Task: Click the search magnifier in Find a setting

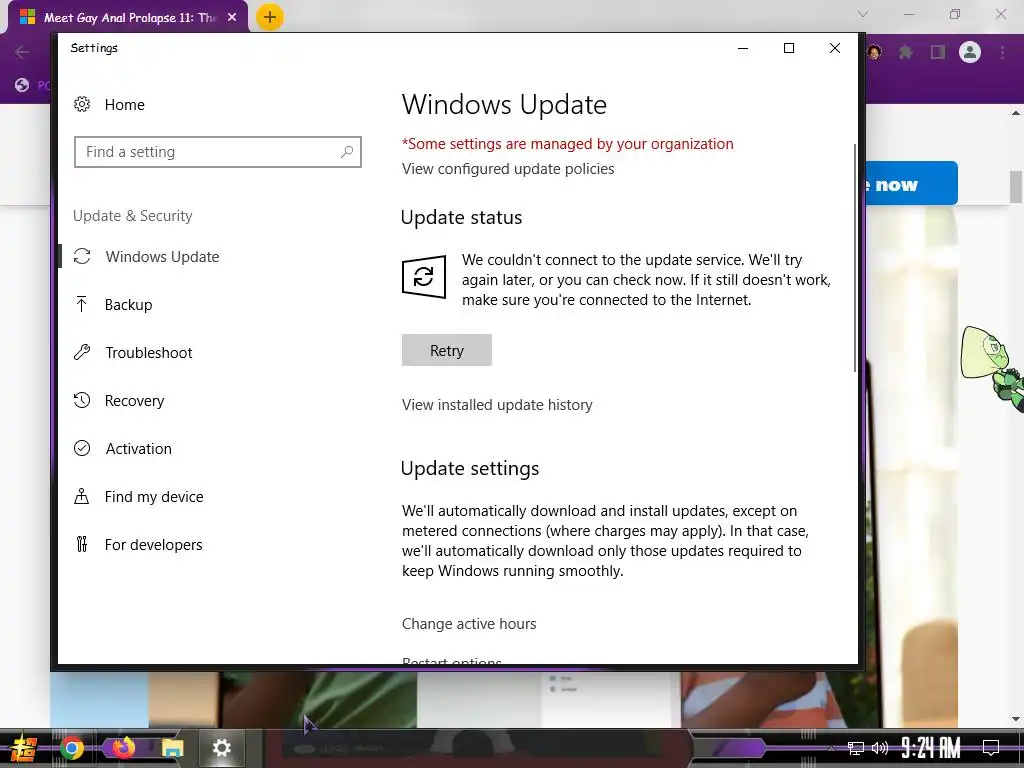Action: pyautogui.click(x=347, y=152)
